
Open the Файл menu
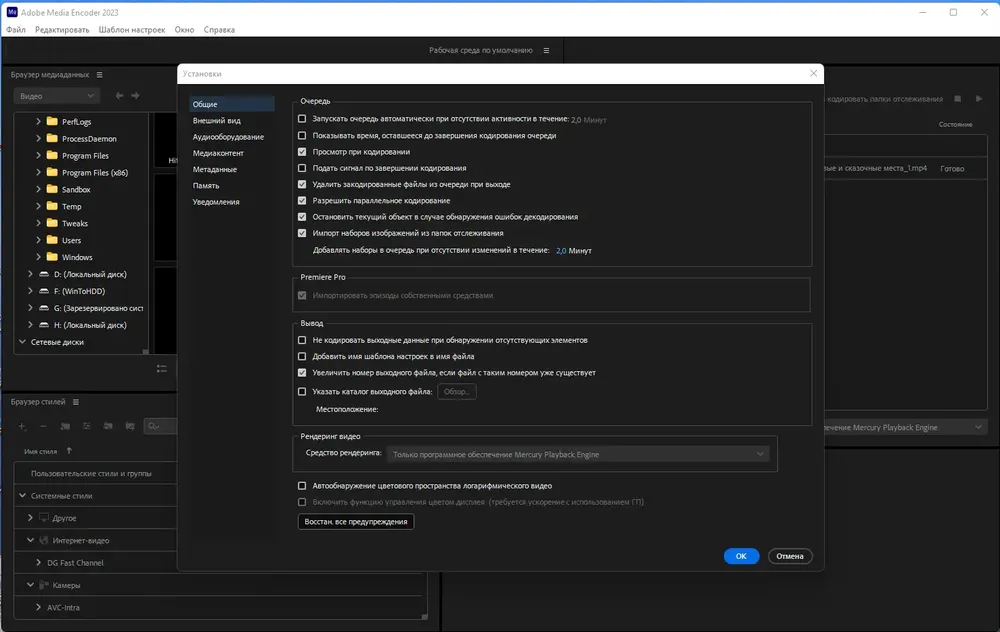[16, 30]
